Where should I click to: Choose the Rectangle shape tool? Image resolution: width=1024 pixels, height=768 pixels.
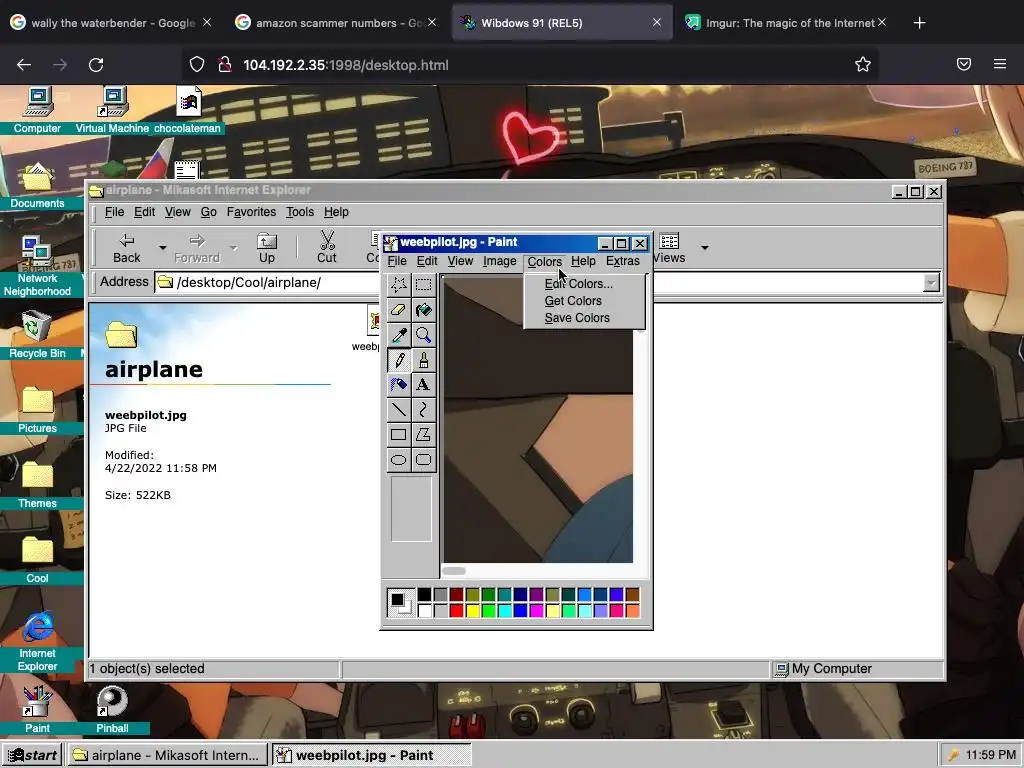398,434
